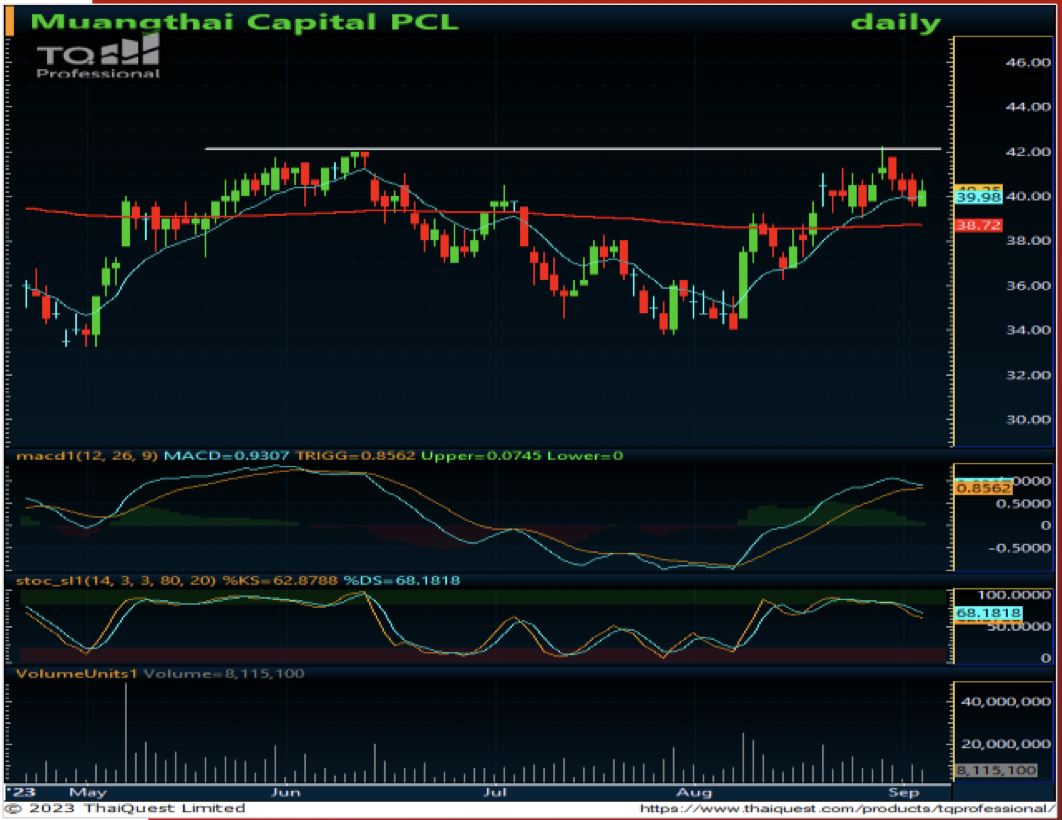Click the Jul label on time axis
Screen dimensions: 1062x820
[495, 792]
